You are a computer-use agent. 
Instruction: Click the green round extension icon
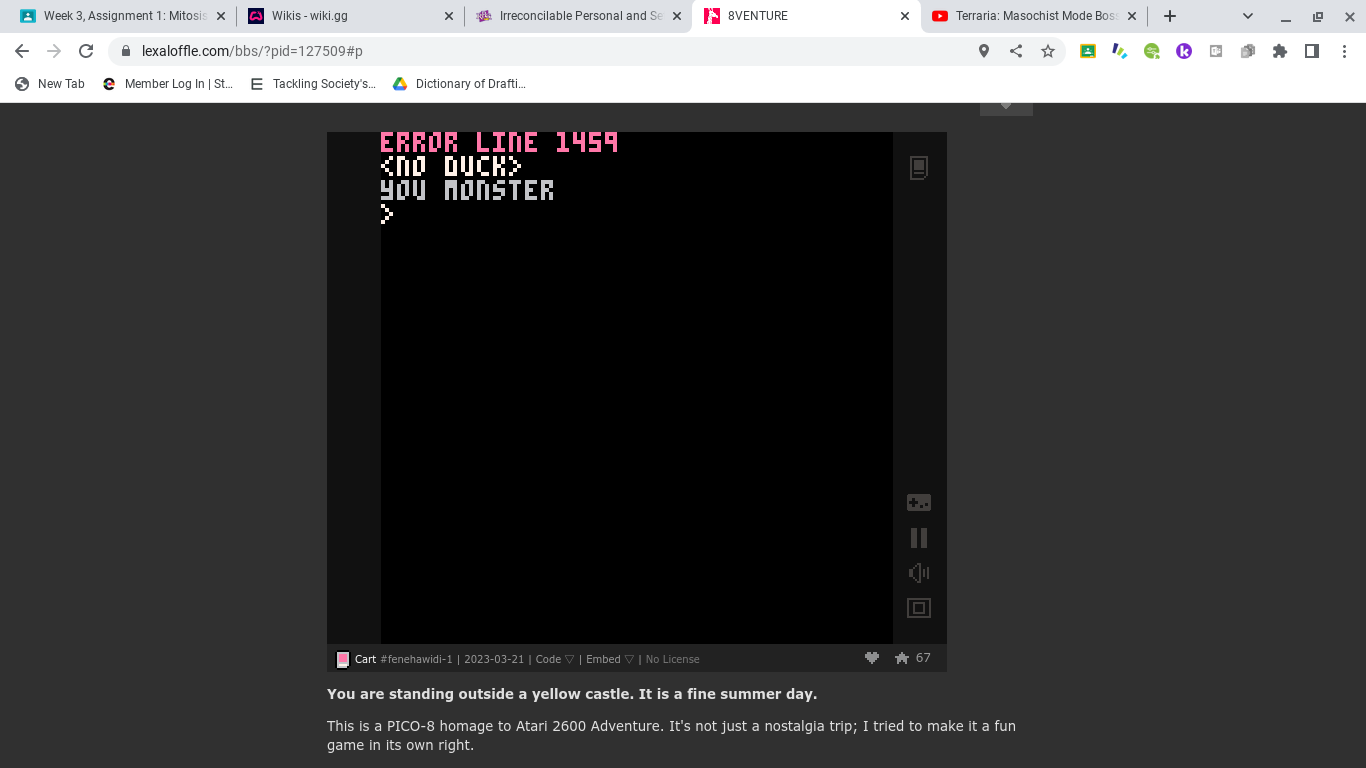1152,51
